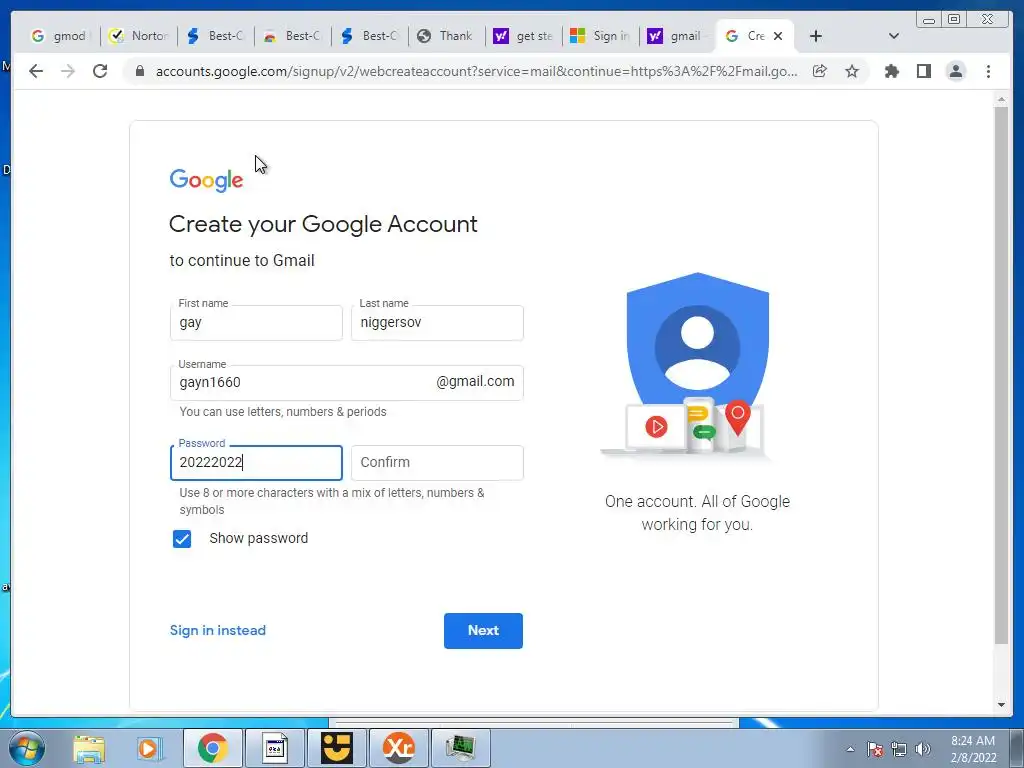
Task: Switch to the Thank tab
Action: pyautogui.click(x=447, y=36)
